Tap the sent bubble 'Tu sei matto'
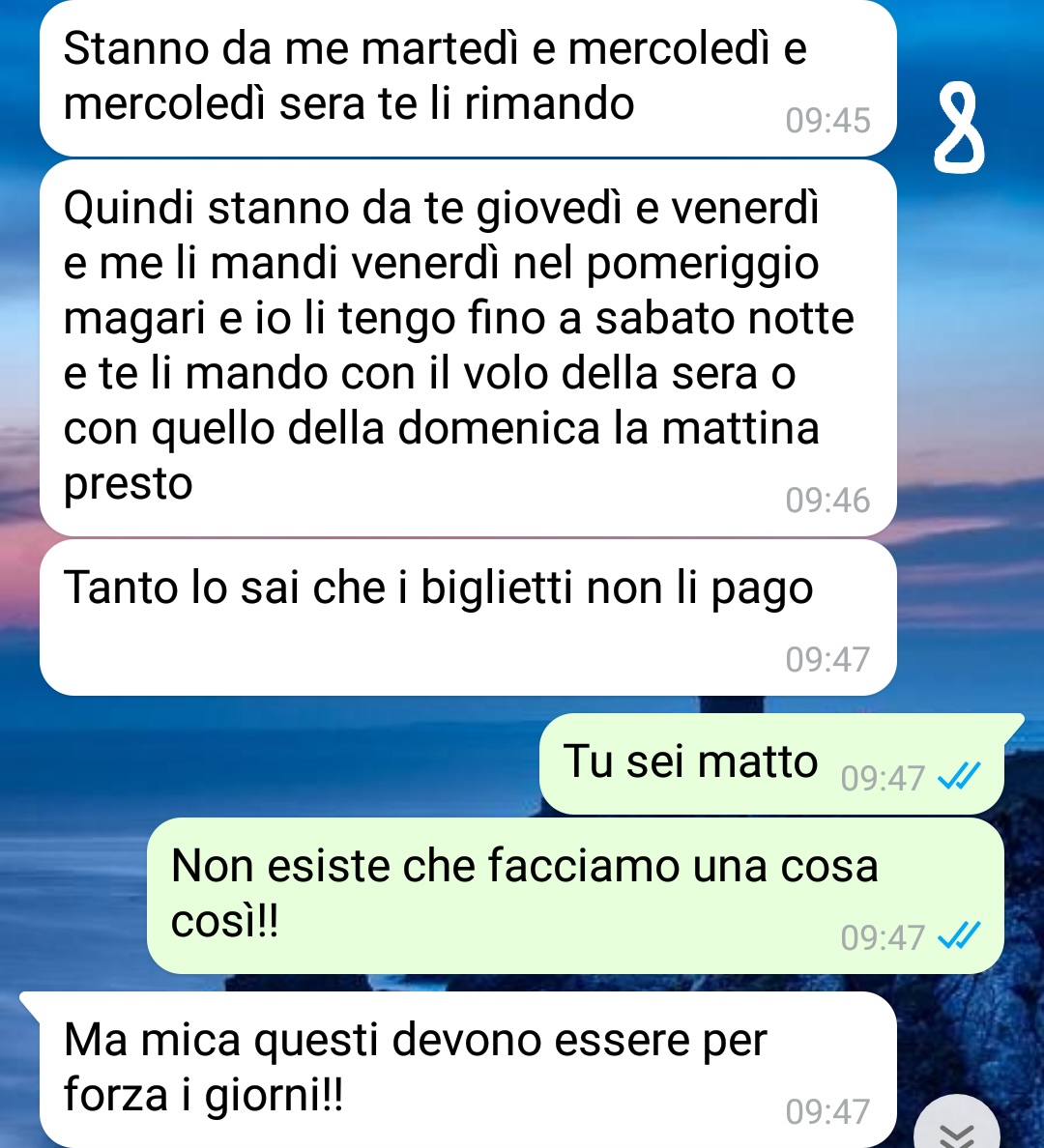 771,763
